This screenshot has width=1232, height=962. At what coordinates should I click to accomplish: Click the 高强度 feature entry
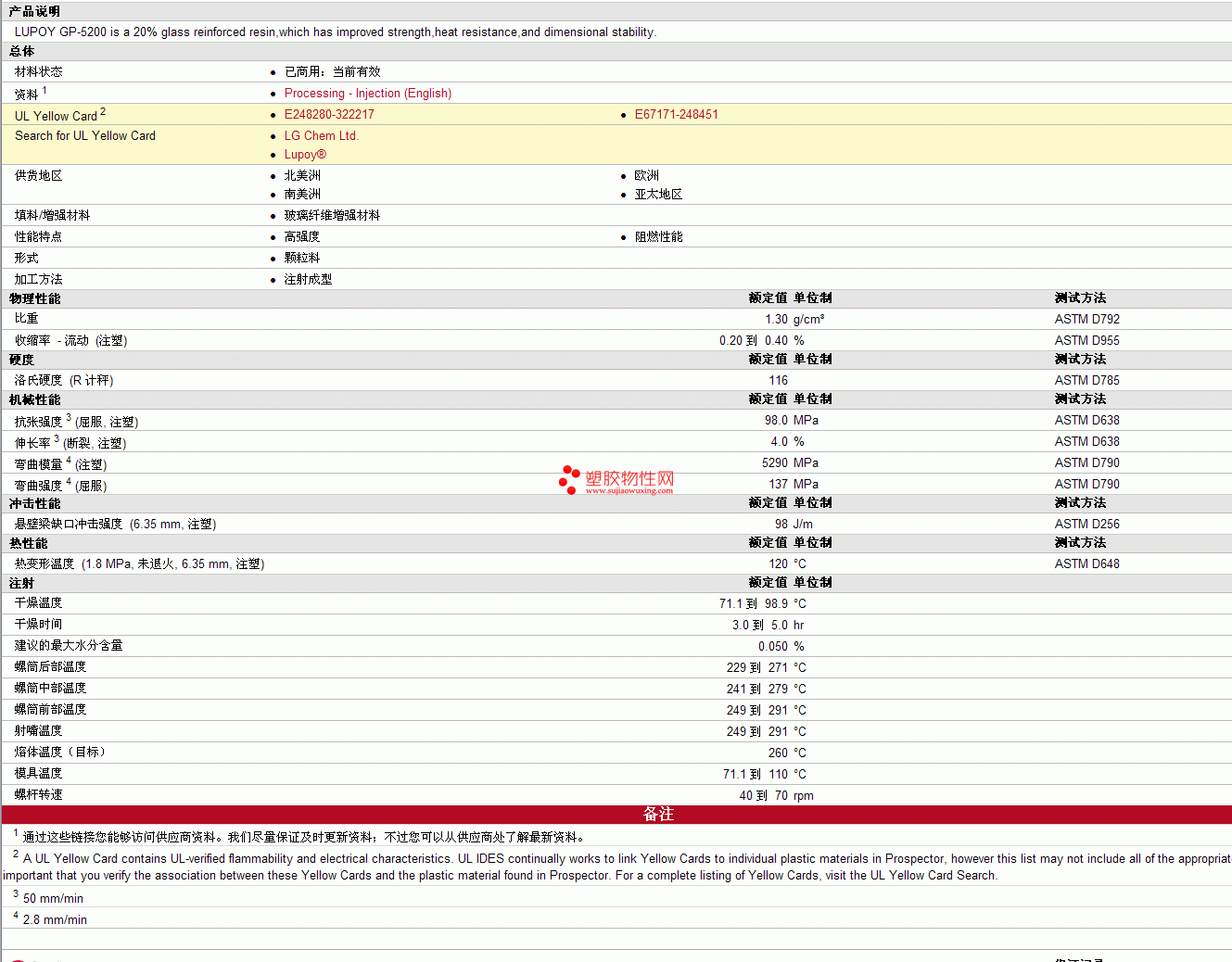302,237
